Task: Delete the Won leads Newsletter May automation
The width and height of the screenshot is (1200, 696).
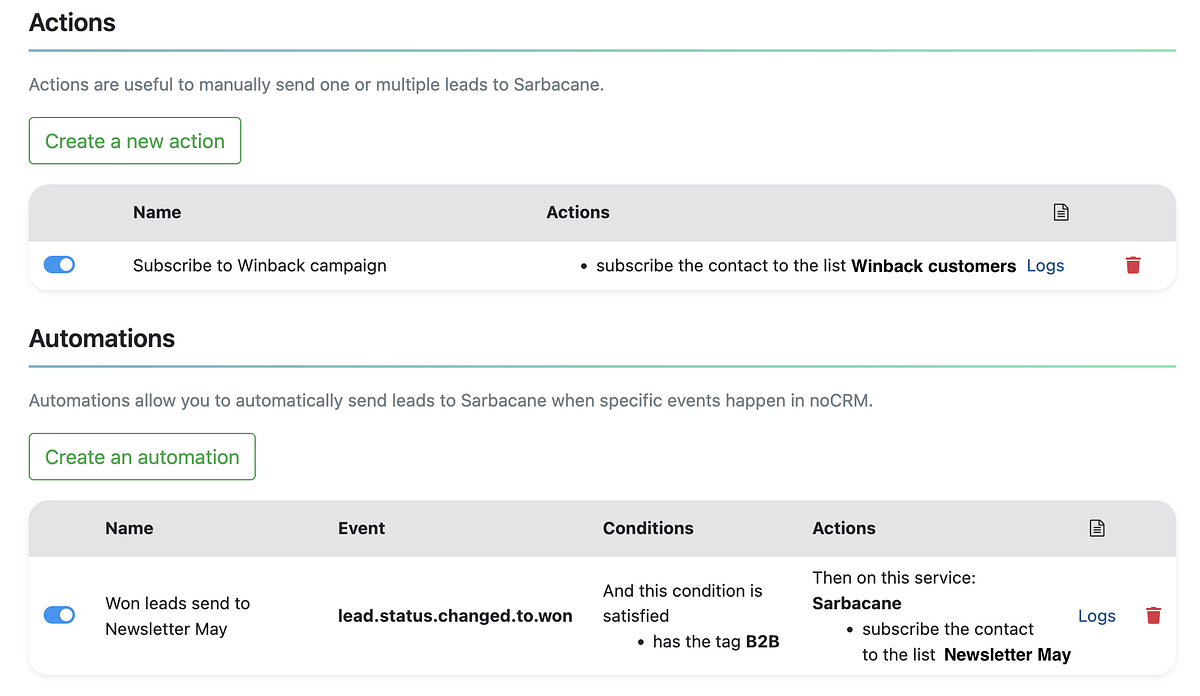Action: [1153, 616]
